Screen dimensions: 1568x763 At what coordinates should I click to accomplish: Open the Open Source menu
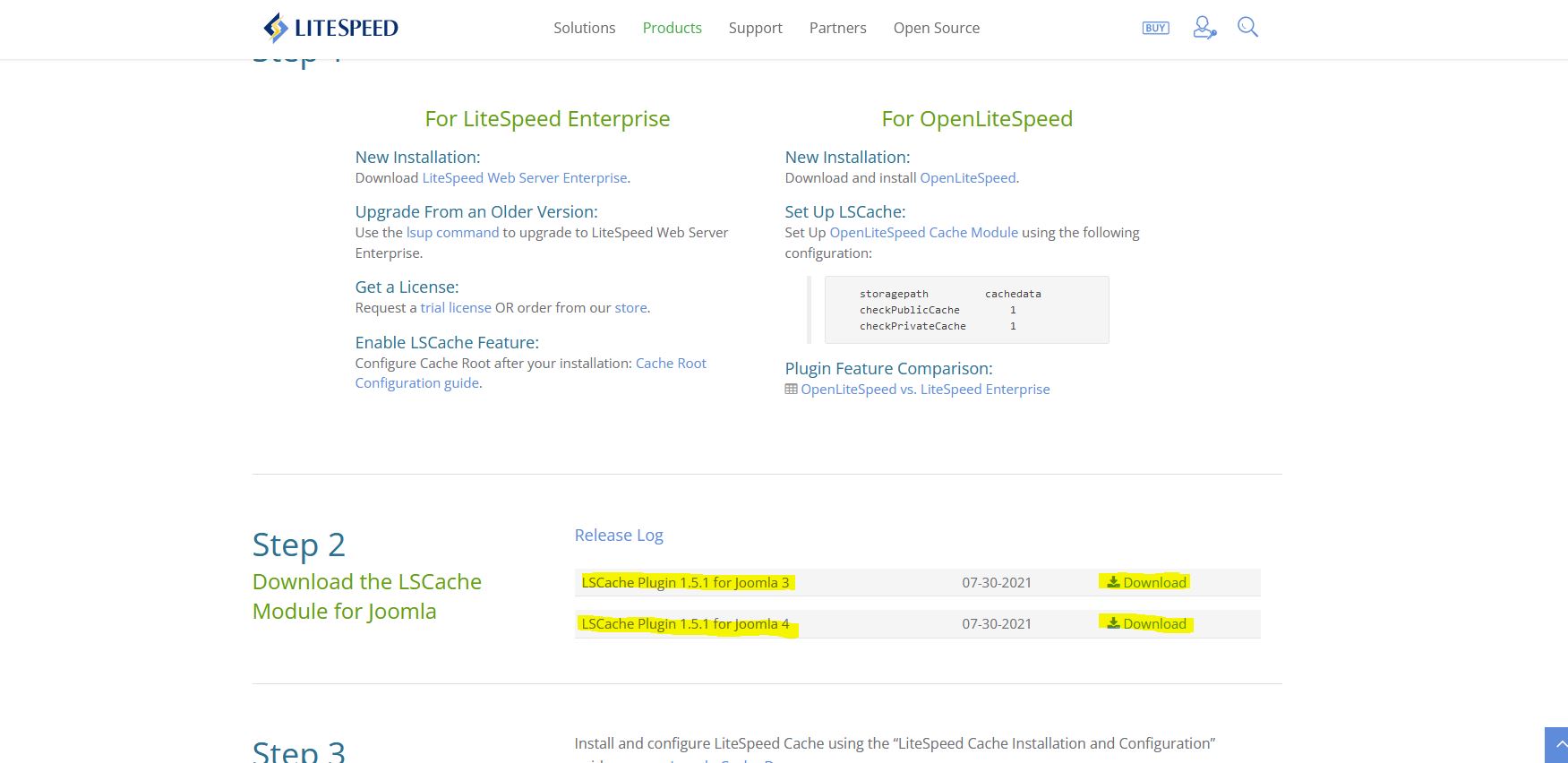pos(936,28)
